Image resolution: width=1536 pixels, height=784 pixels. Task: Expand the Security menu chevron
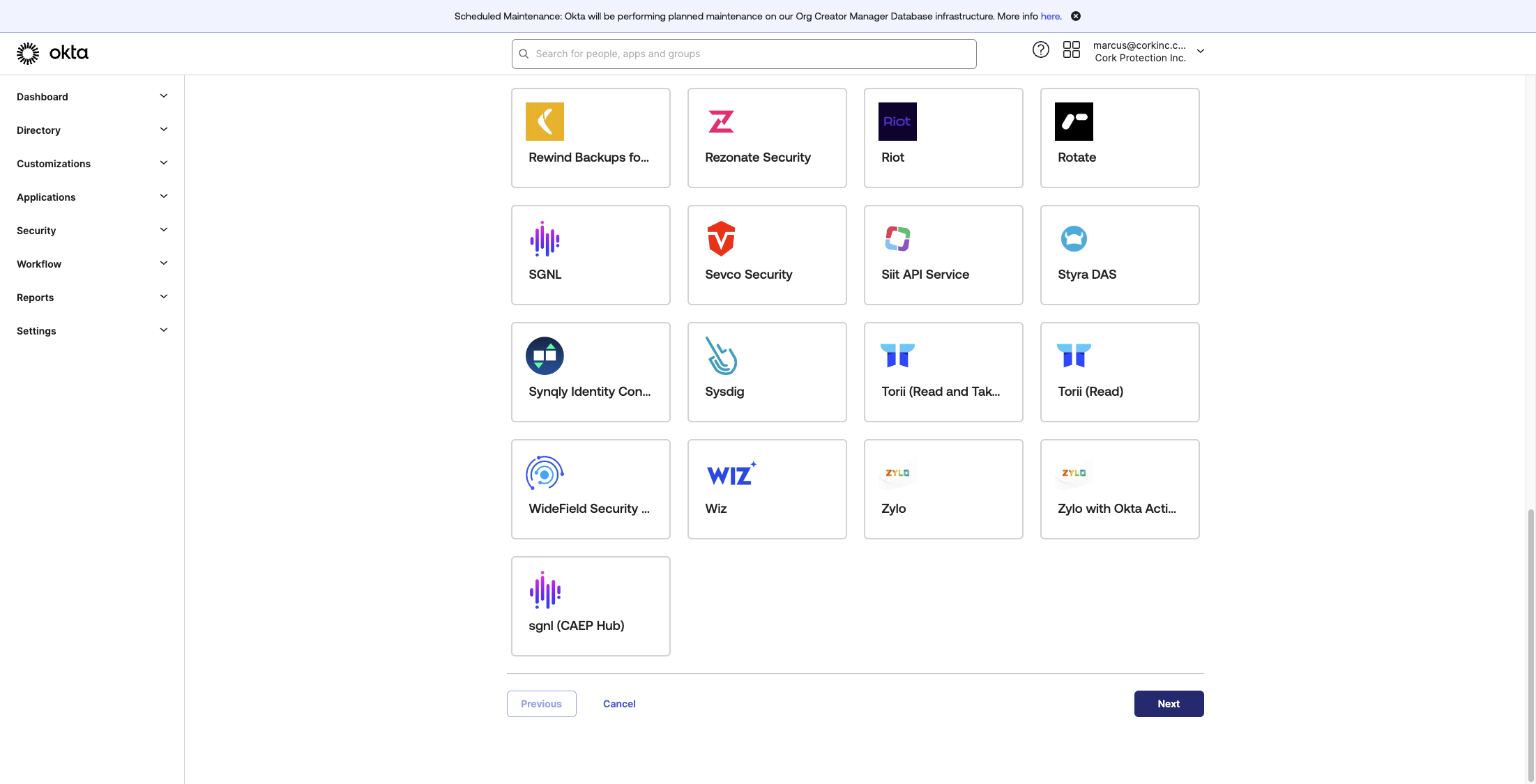[164, 230]
